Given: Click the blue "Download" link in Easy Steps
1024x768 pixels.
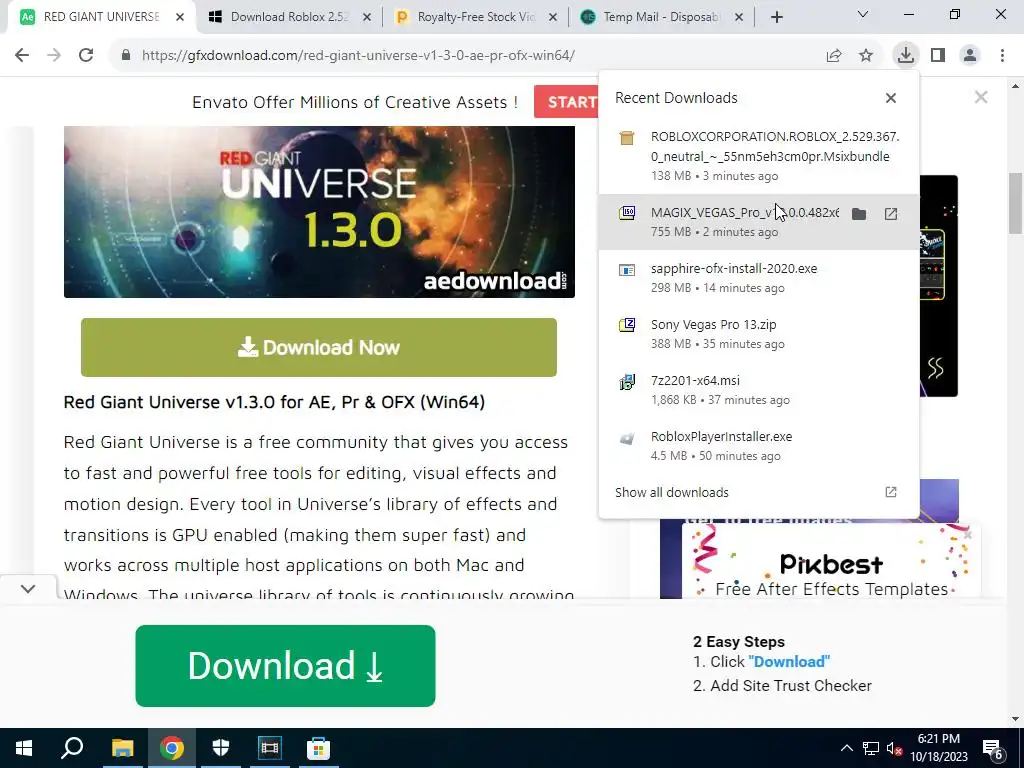Looking at the screenshot, I should coord(789,662).
